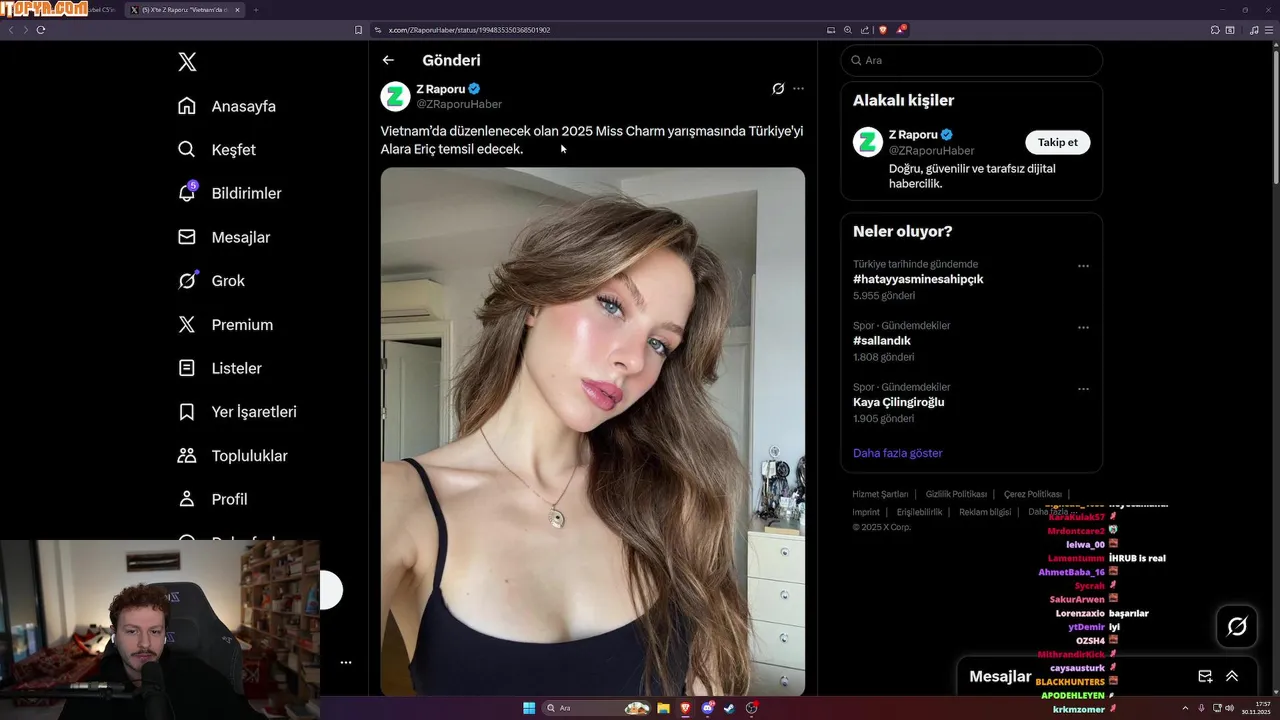Go back using the Gönderi back arrow
The height and width of the screenshot is (720, 1280).
388,60
